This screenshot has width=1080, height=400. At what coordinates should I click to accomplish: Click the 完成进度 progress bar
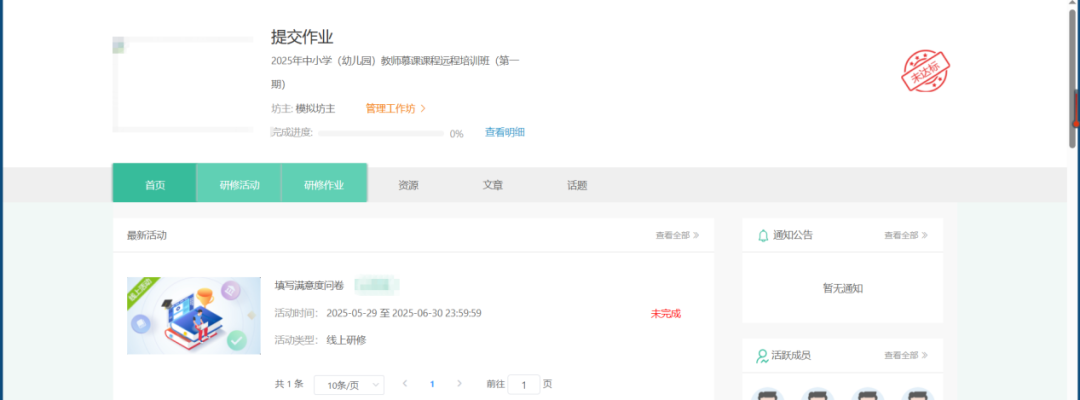click(x=380, y=133)
